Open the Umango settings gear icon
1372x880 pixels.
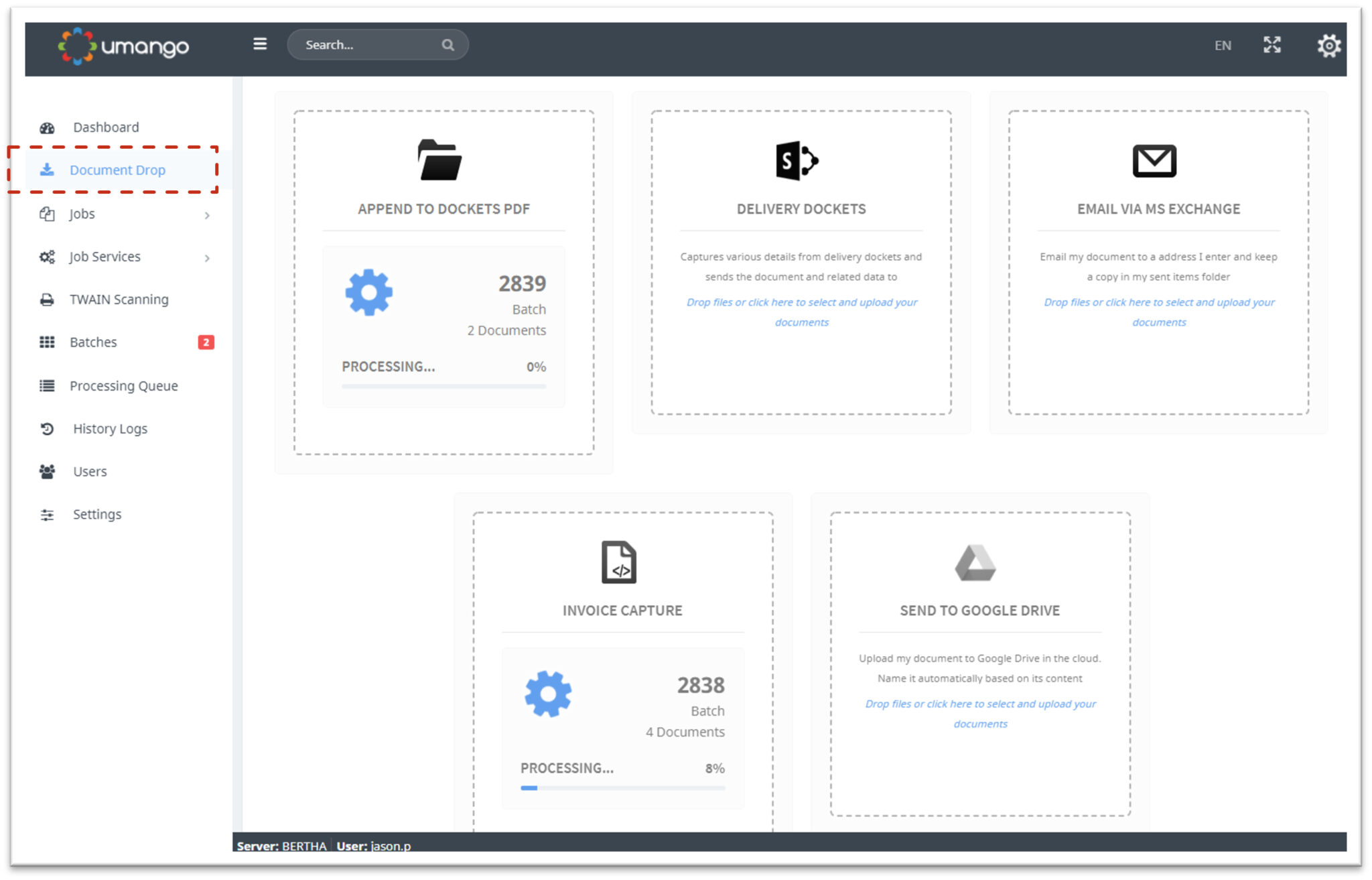point(1328,46)
